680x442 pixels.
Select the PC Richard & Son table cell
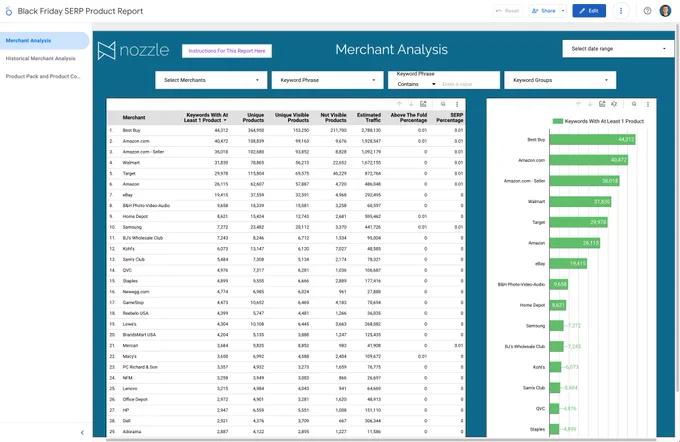coord(140,367)
